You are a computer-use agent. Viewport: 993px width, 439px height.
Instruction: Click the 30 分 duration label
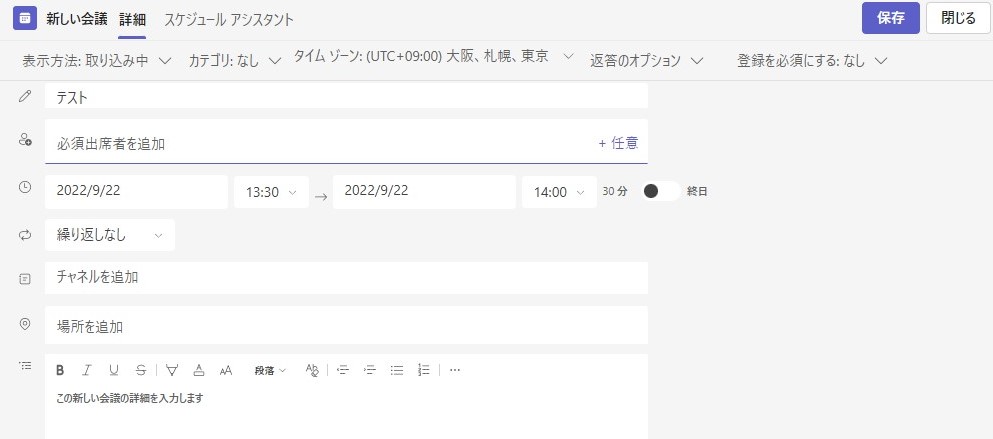pos(615,191)
